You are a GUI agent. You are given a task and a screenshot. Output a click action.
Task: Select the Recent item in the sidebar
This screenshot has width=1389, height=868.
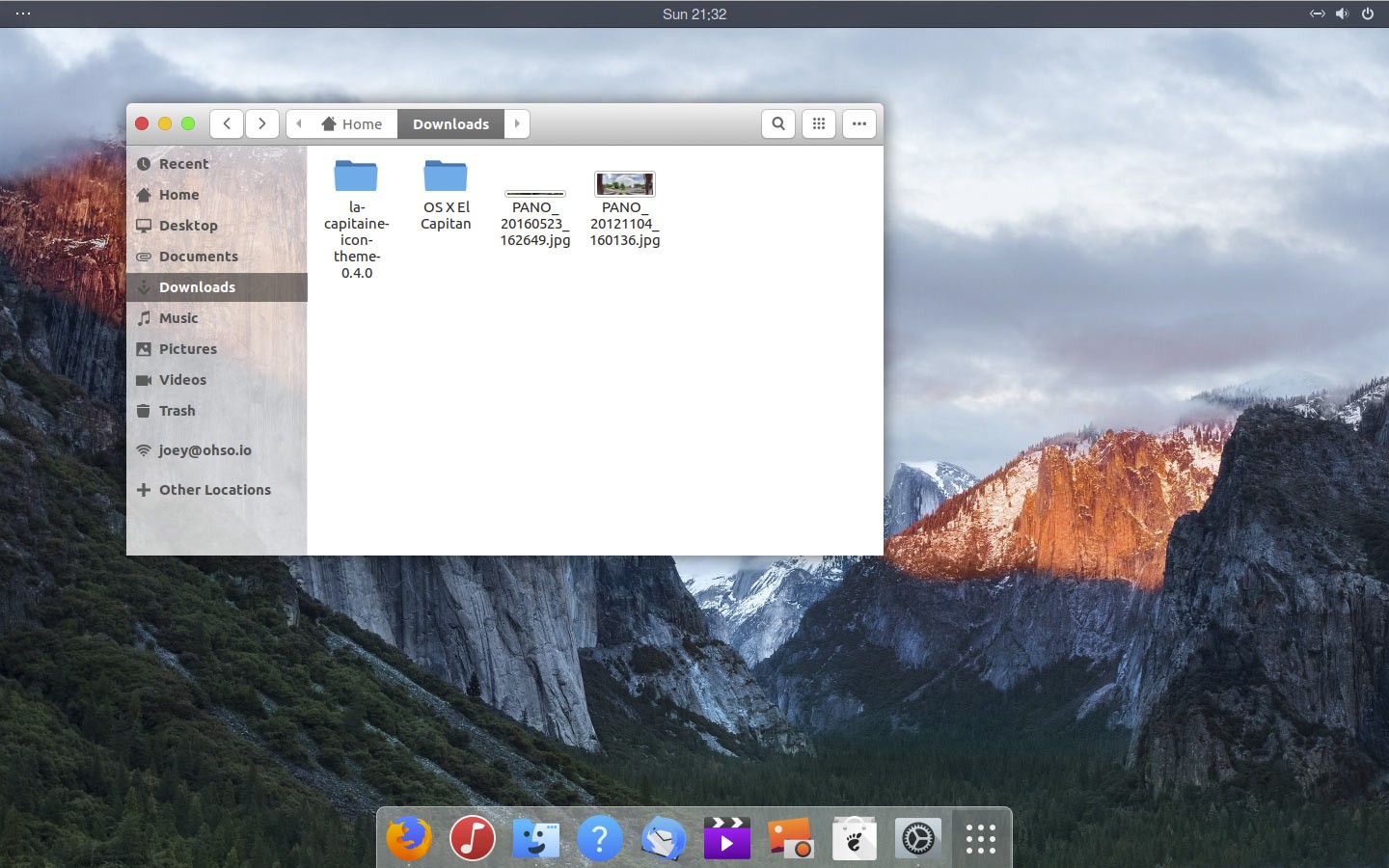[183, 164]
